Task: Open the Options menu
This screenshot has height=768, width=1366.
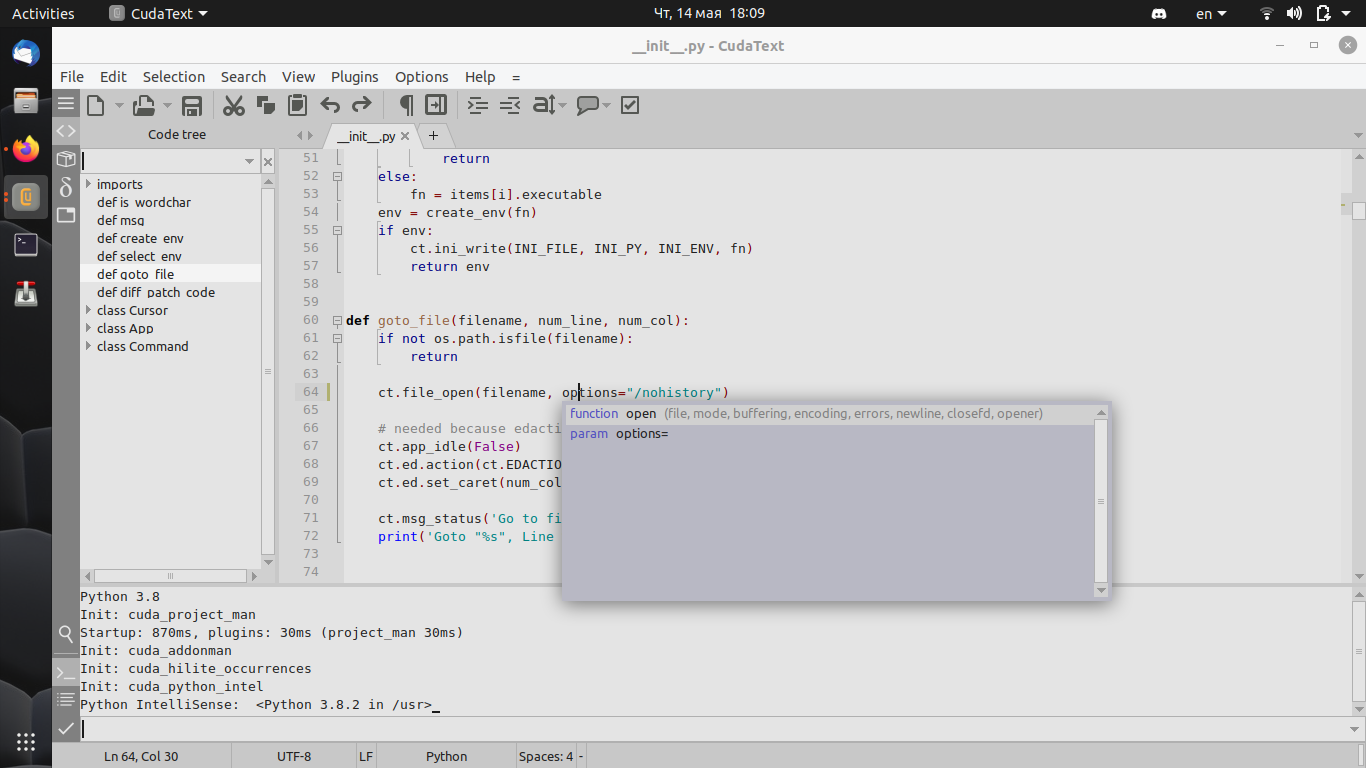Action: pyautogui.click(x=422, y=77)
